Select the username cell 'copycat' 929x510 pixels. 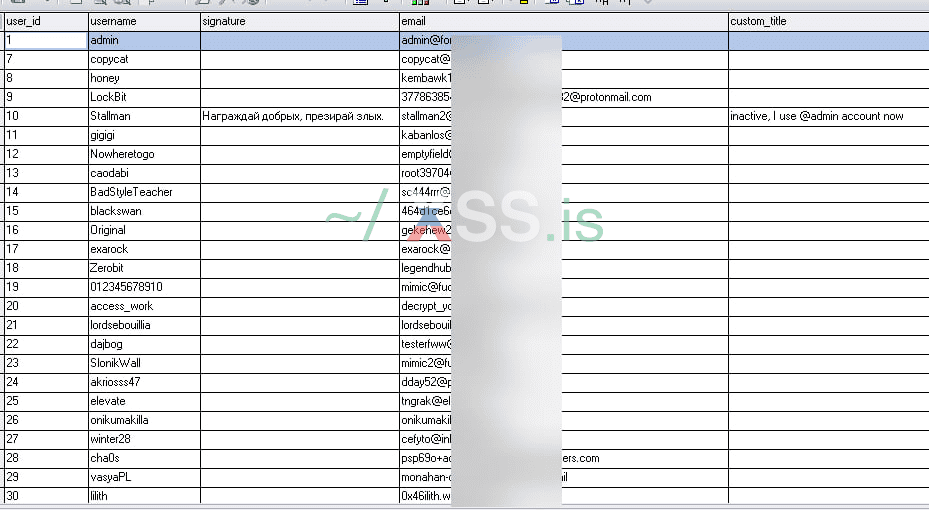click(x=144, y=59)
